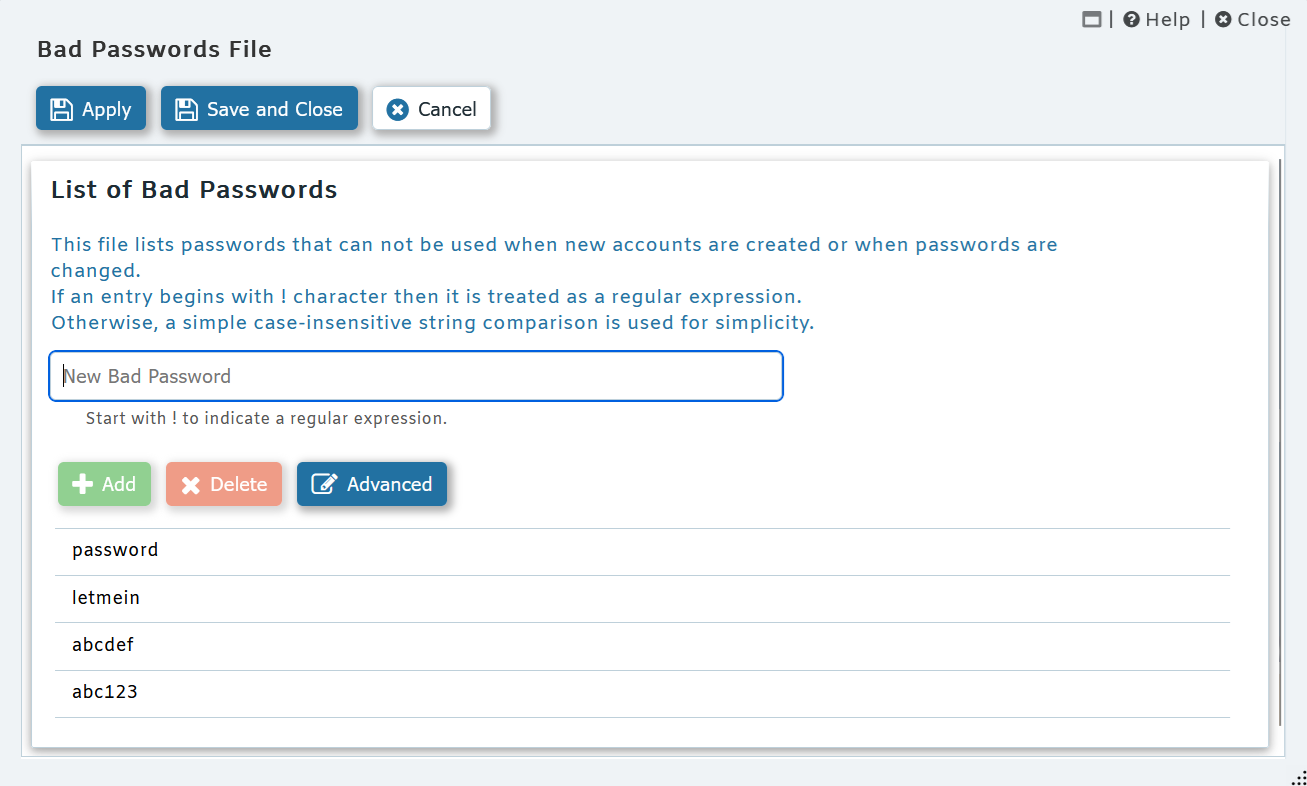Select the abc123 entry
Image resolution: width=1307 pixels, height=786 pixels.
click(105, 691)
